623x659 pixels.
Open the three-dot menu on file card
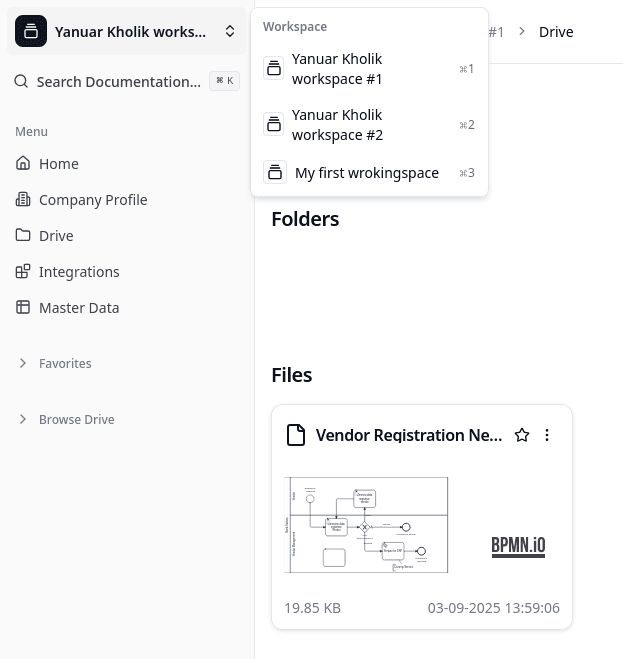547,435
